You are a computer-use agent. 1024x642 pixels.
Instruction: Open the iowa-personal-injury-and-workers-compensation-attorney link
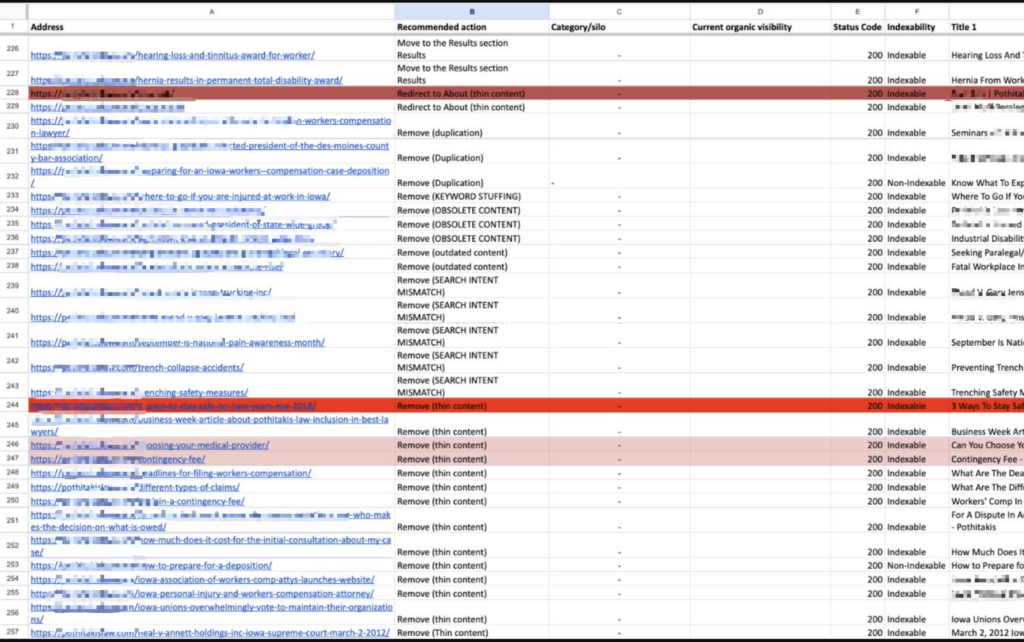[x=202, y=594]
